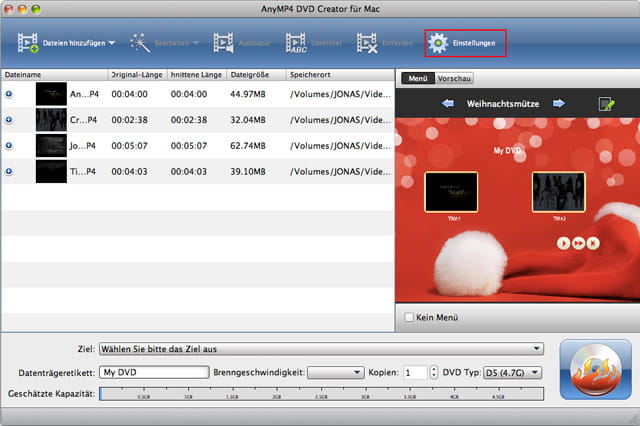Toggle the blue button of Ti...P4 row
The image size is (640, 426).
pos(9,171)
